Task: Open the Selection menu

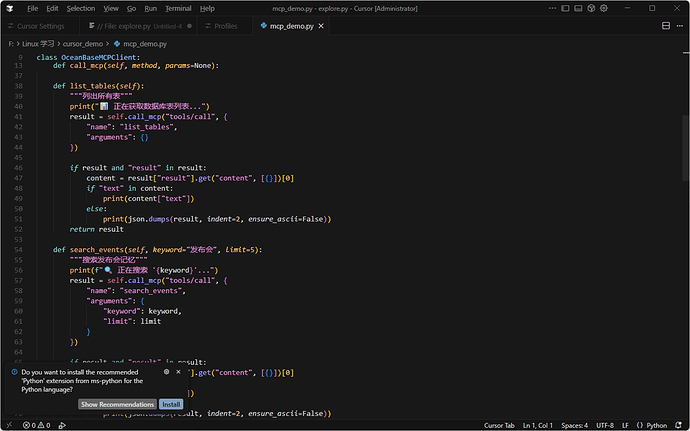Action: coord(81,8)
